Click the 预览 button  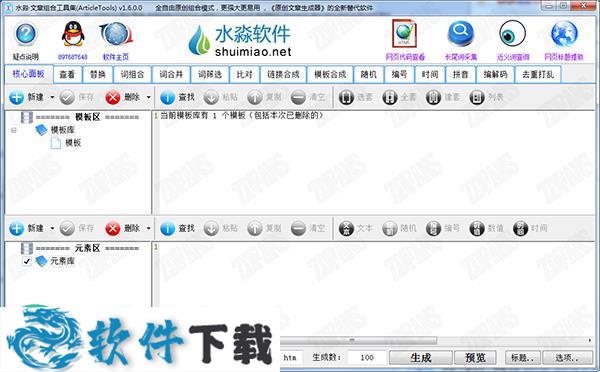475,358
